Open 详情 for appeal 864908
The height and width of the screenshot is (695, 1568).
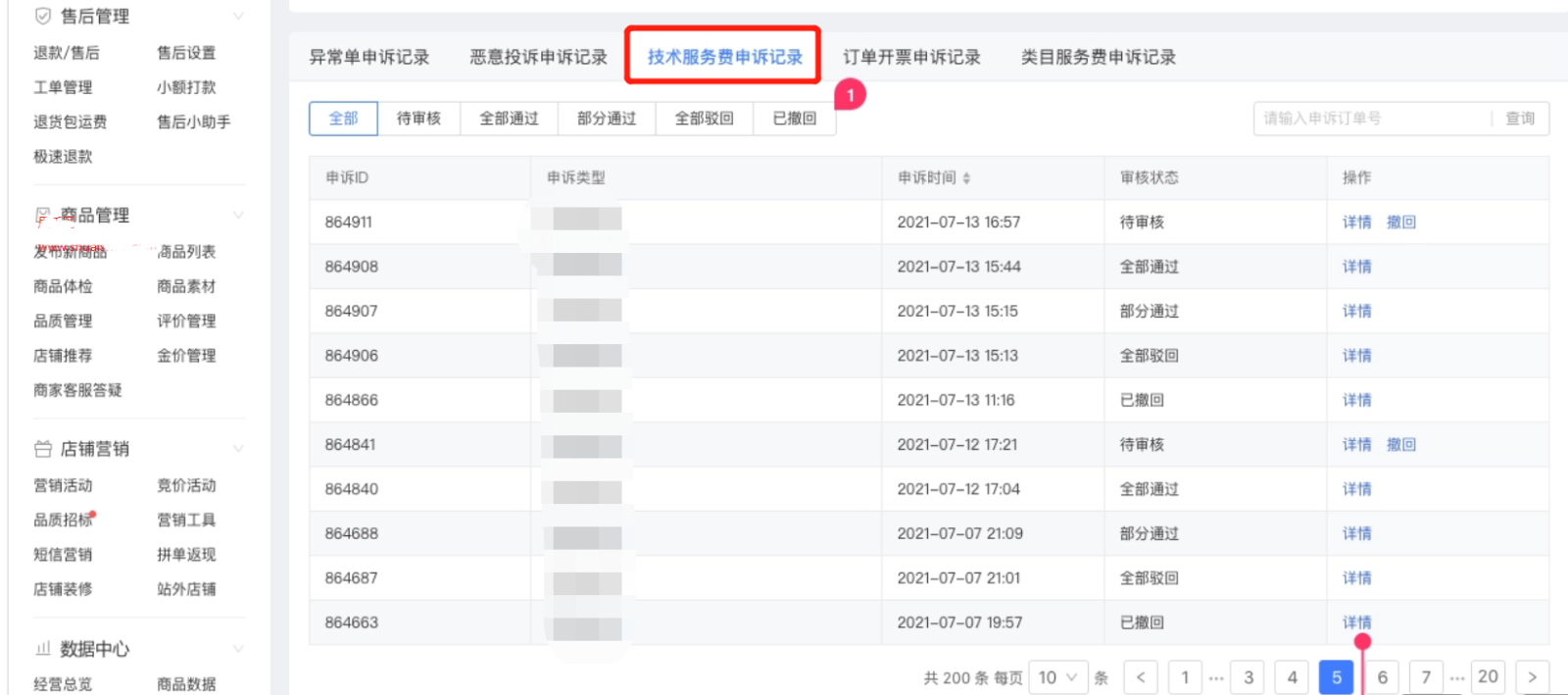tap(1357, 267)
